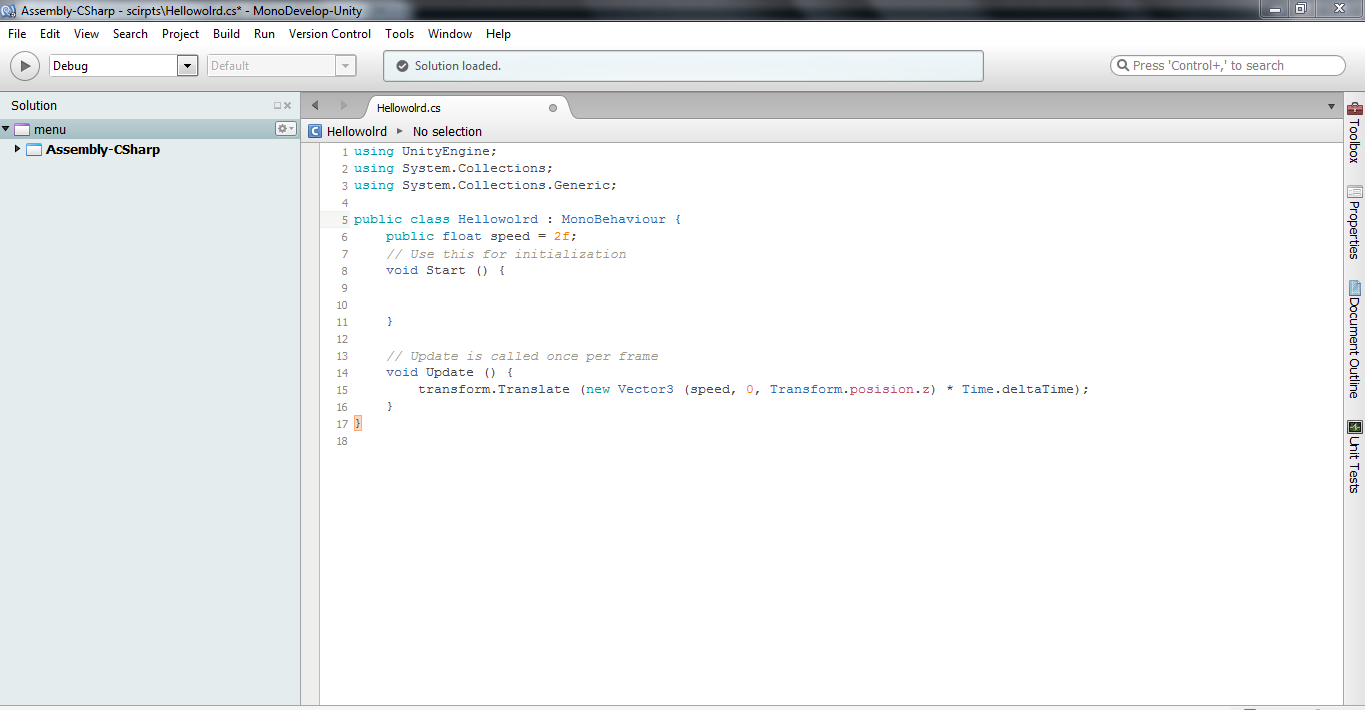Start debugging with the Run play button
1365x710 pixels.
click(25, 66)
